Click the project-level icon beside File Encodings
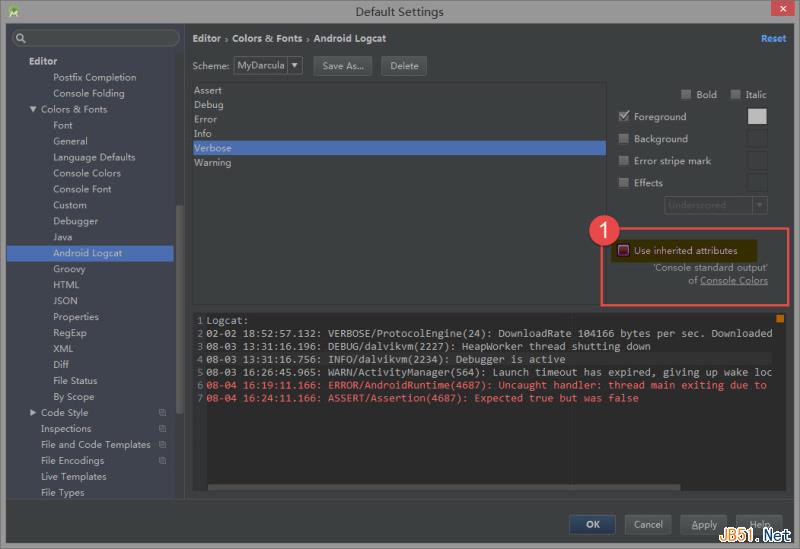The height and width of the screenshot is (549, 800). pos(162,461)
